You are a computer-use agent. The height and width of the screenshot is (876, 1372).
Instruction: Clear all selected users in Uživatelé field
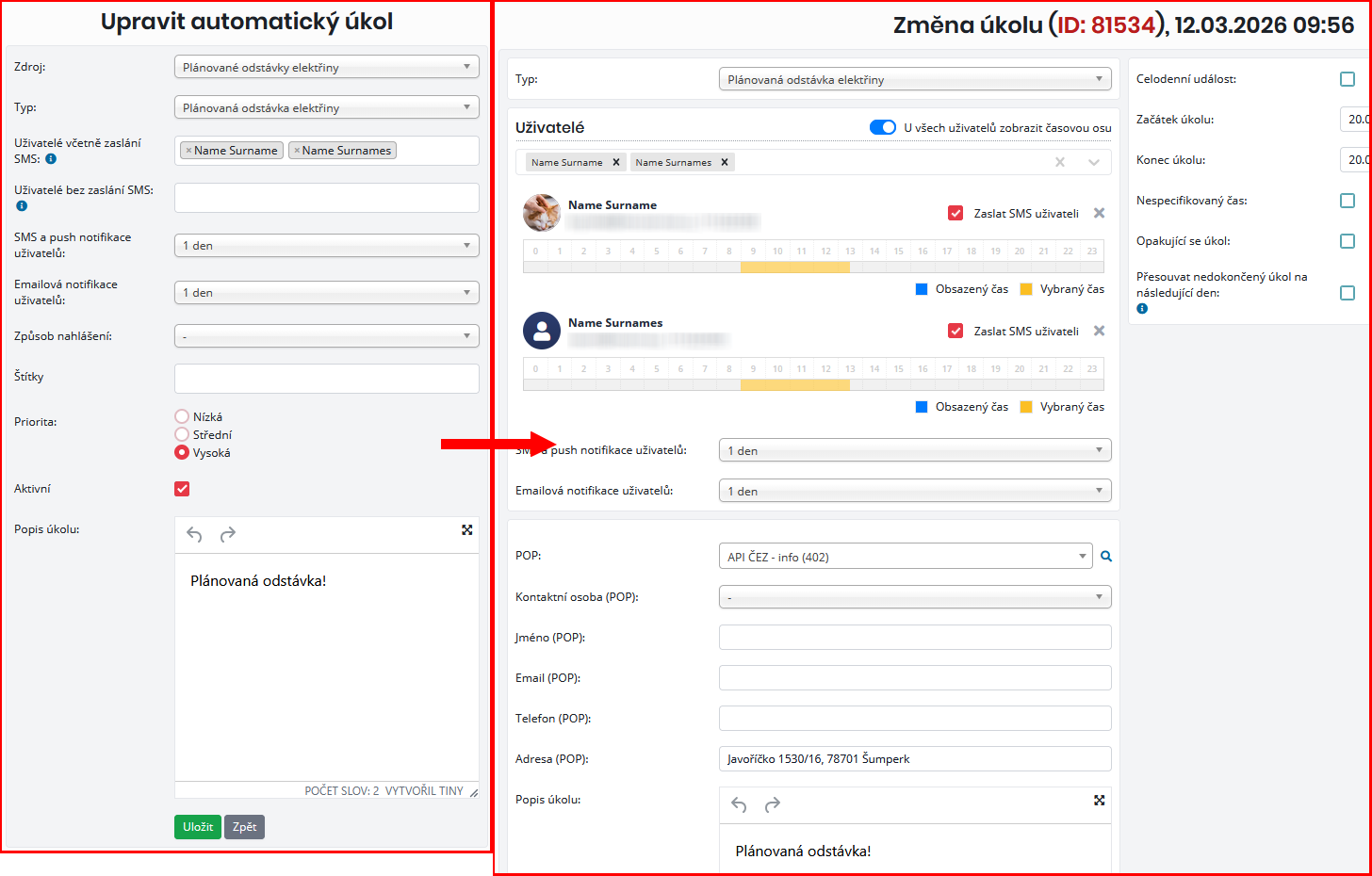coord(1060,162)
